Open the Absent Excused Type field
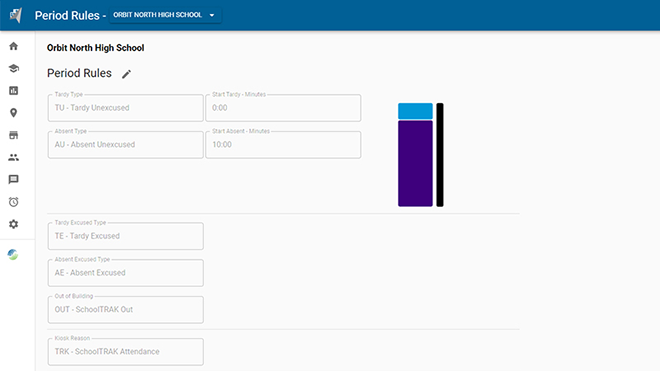Viewport: 660px width, 371px height. [x=125, y=272]
